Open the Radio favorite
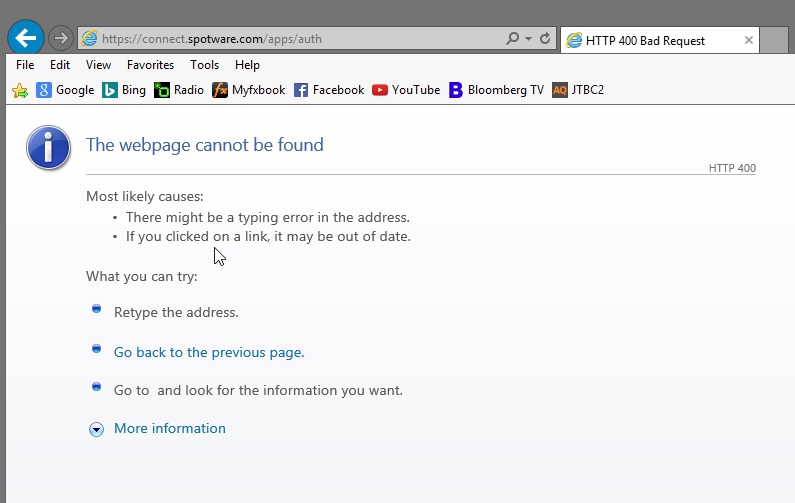Screen dimensions: 795x503 (179, 90)
